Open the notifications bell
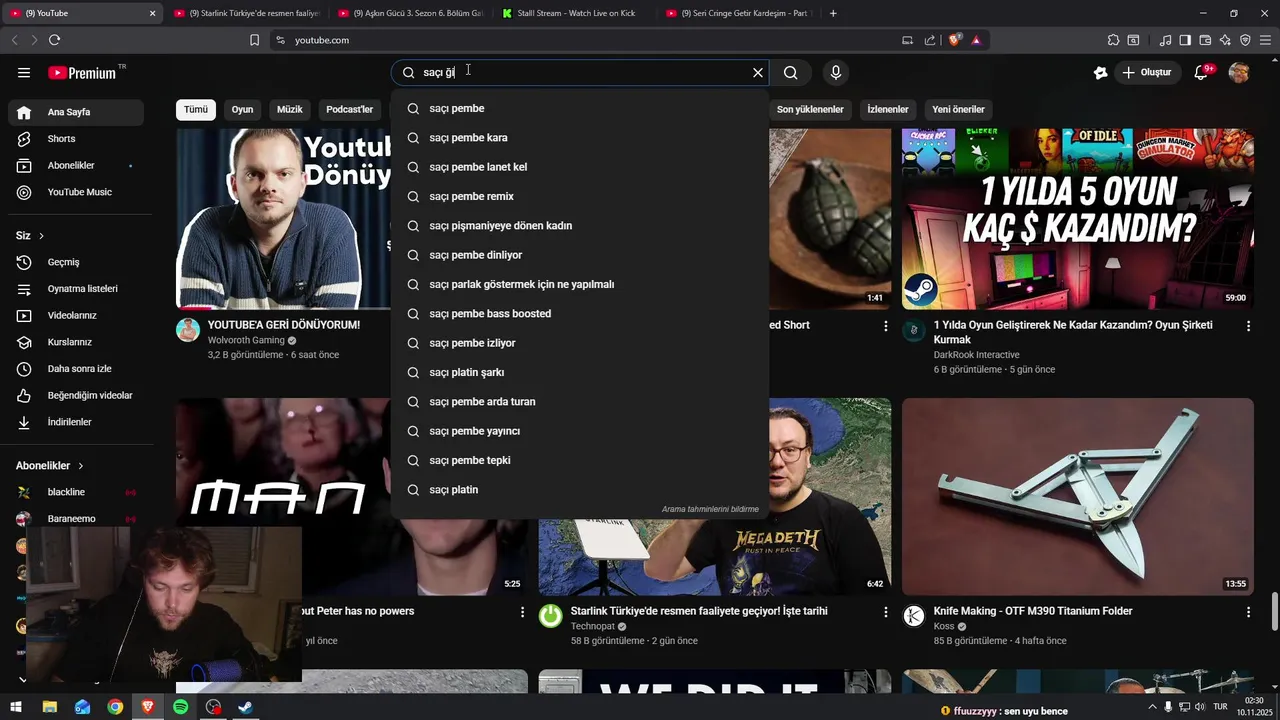Image resolution: width=1280 pixels, height=720 pixels. pos(1203,72)
